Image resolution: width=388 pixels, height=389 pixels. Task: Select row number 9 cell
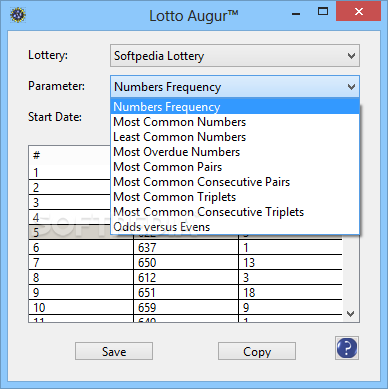81,292
